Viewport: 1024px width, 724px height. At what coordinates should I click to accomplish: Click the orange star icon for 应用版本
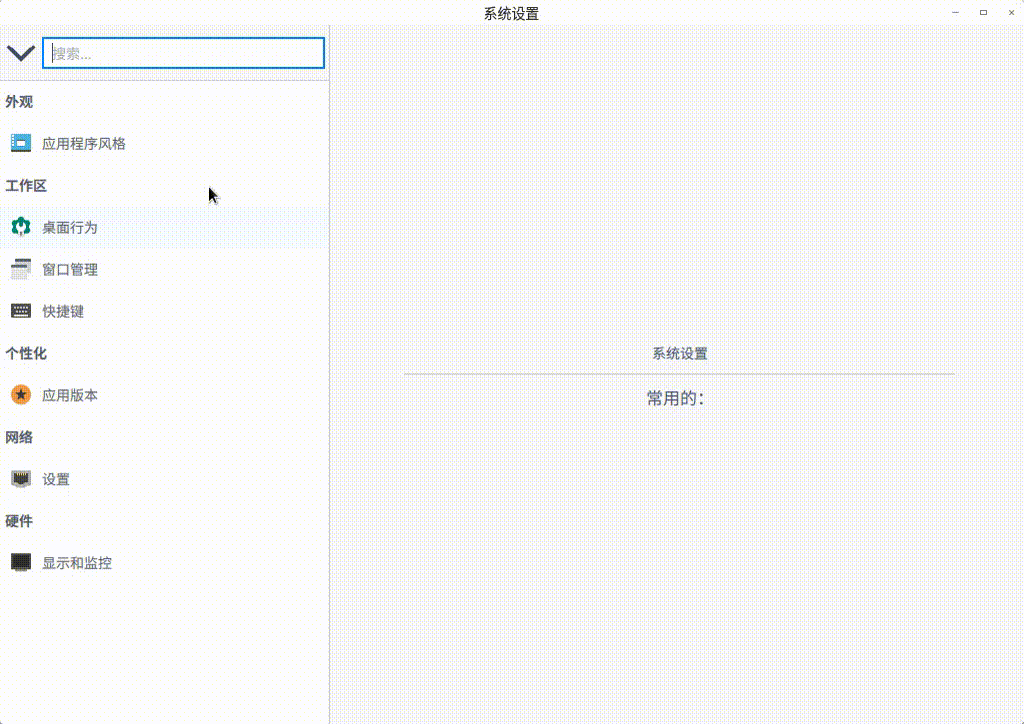(x=20, y=394)
